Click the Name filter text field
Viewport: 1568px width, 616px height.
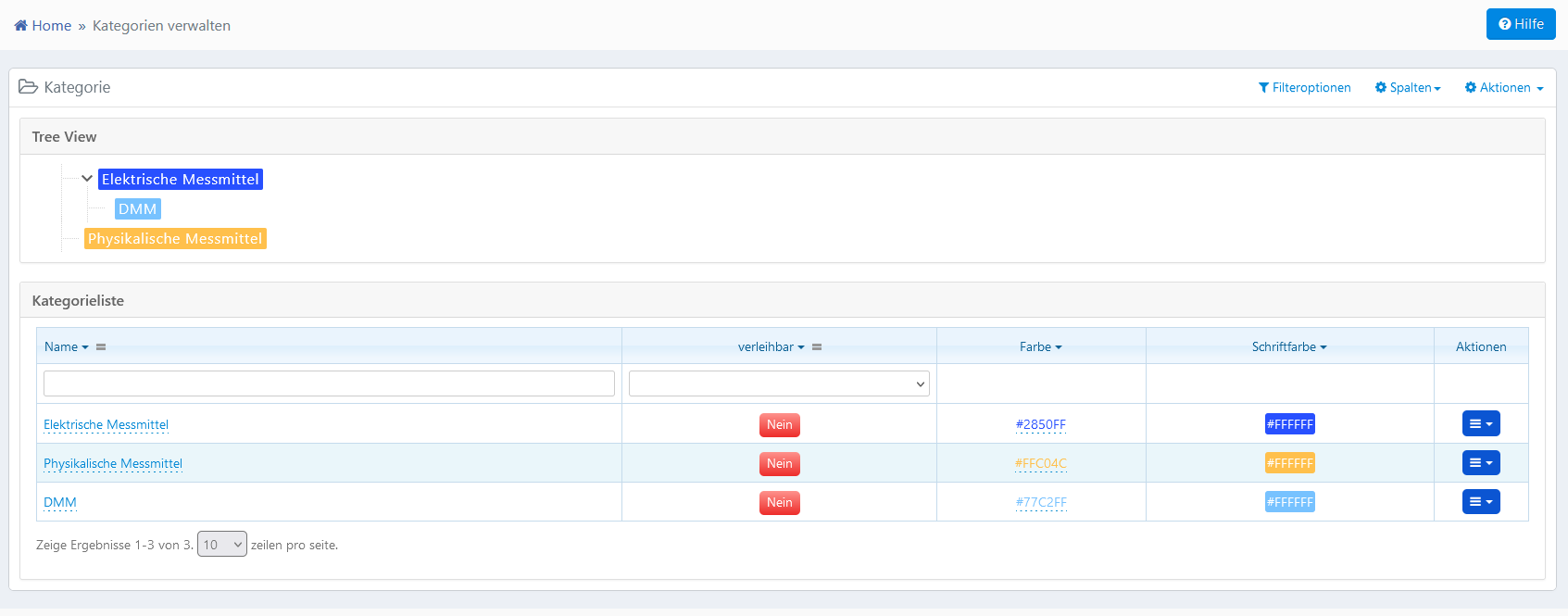point(329,383)
